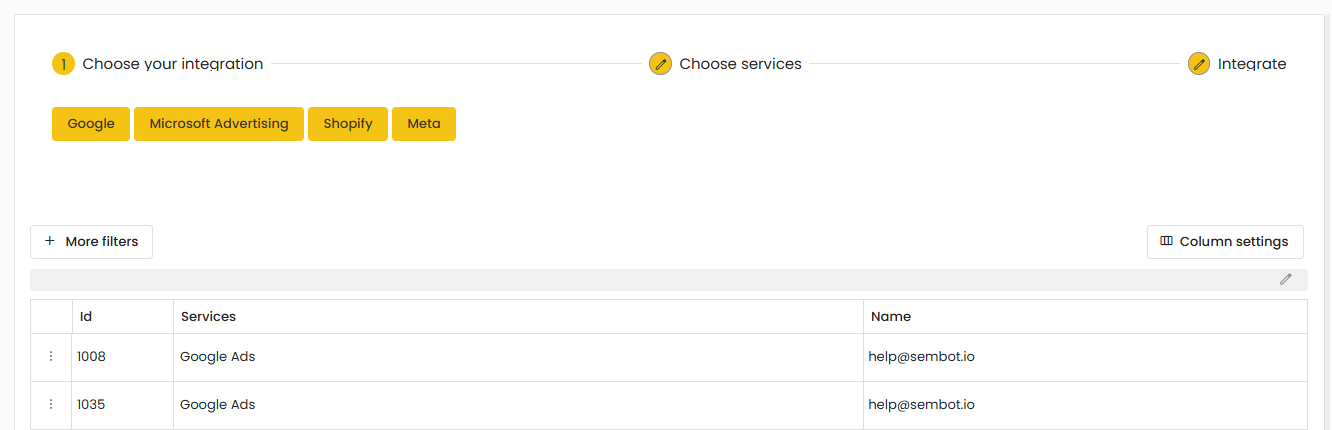Select the Meta integration button
The image size is (1332, 430).
pos(424,124)
